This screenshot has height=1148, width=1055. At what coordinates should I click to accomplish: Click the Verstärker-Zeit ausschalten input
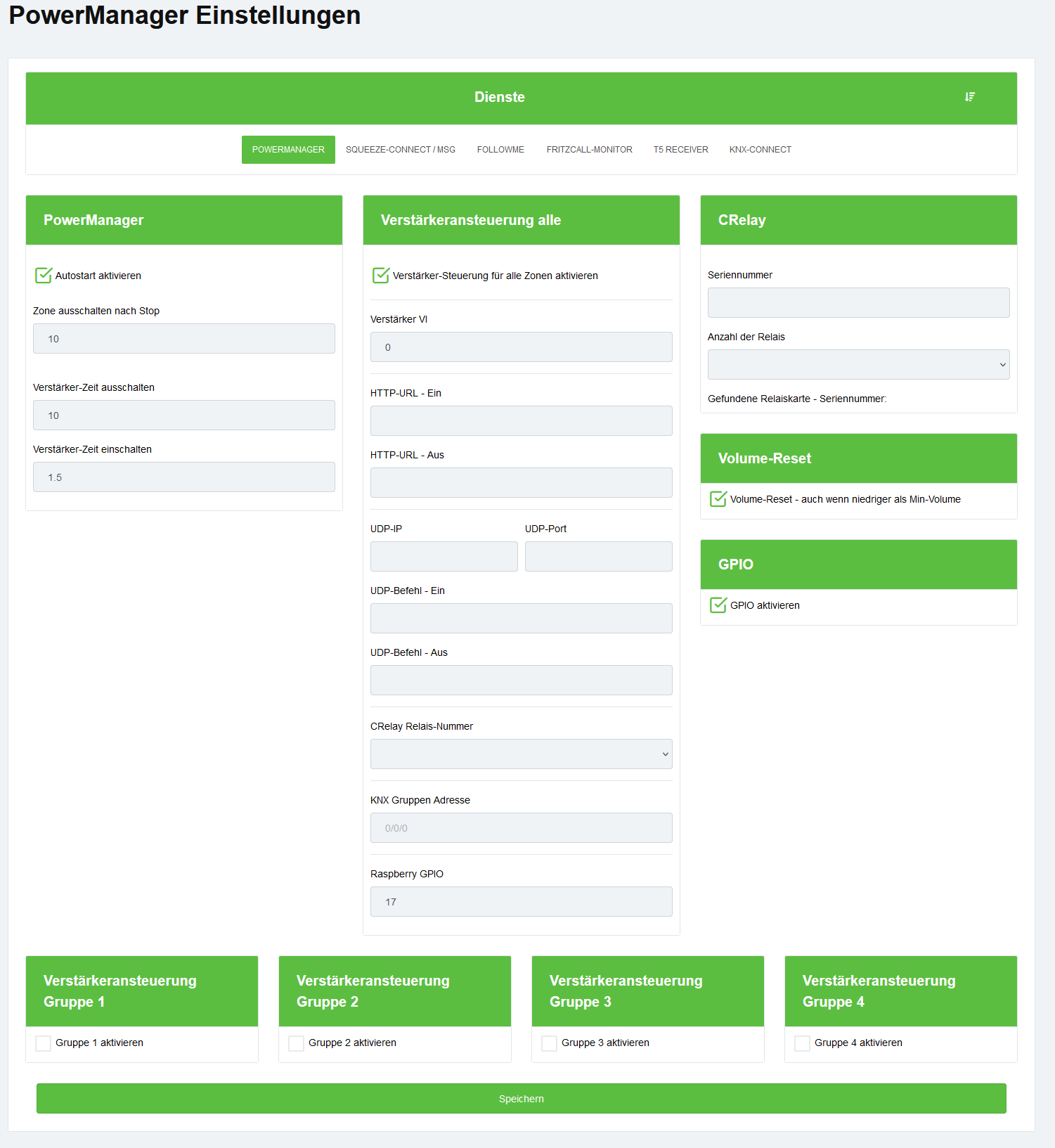point(184,415)
